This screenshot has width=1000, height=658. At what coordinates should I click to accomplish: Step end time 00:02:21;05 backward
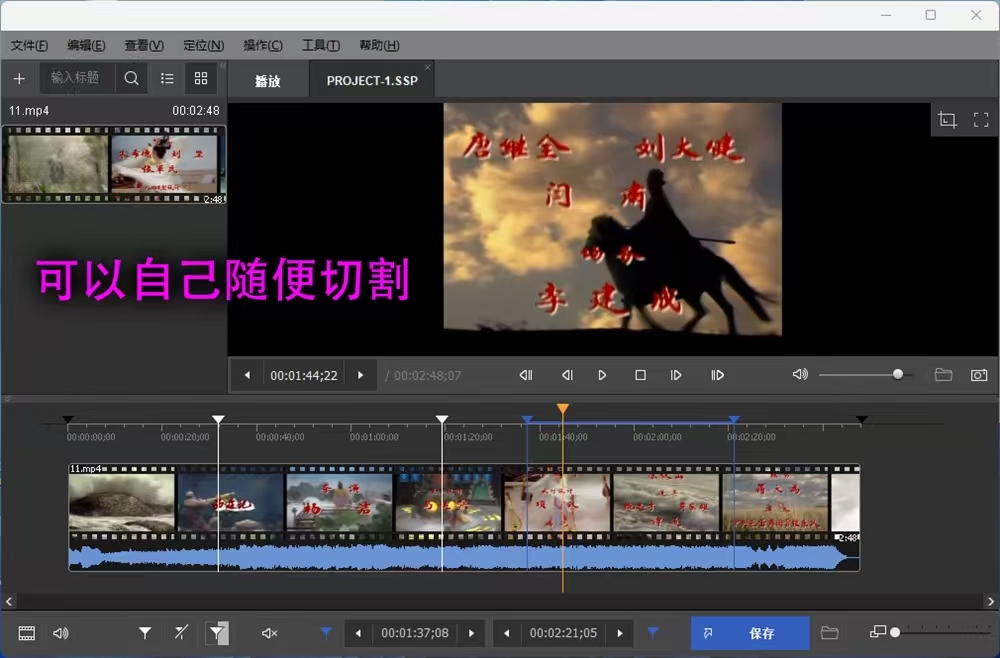click(506, 633)
